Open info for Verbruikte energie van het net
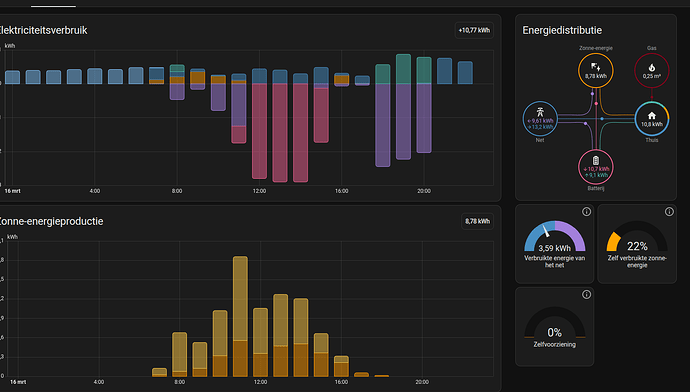Viewport: 690px width, 392px height. coord(586,212)
